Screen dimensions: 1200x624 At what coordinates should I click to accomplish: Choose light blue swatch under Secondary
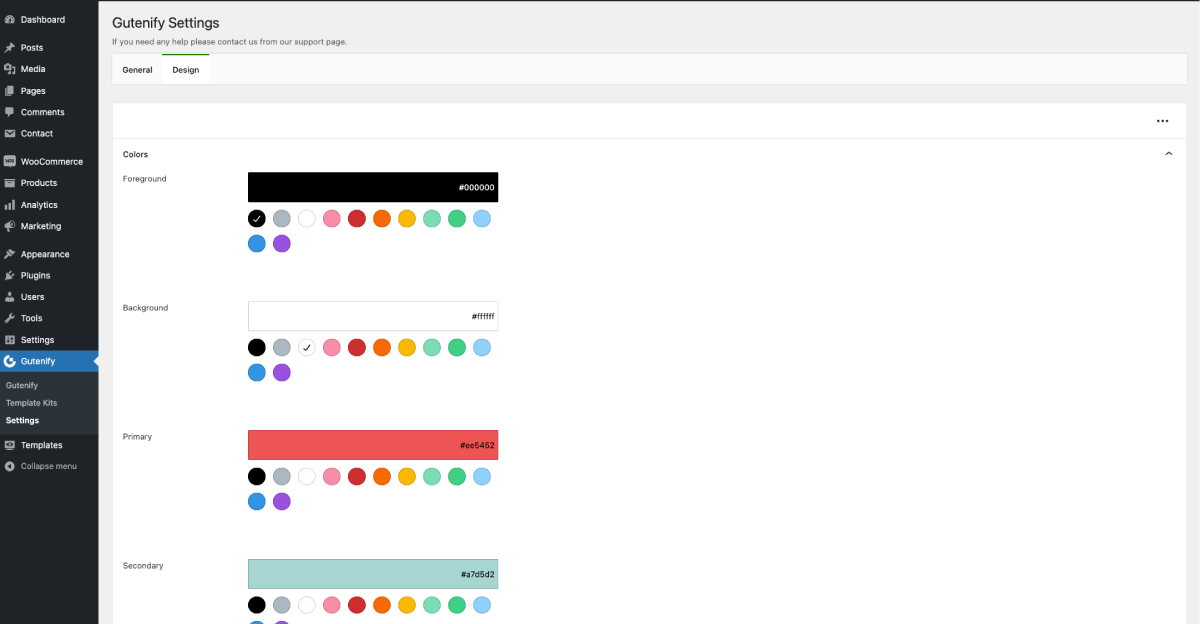click(x=482, y=605)
